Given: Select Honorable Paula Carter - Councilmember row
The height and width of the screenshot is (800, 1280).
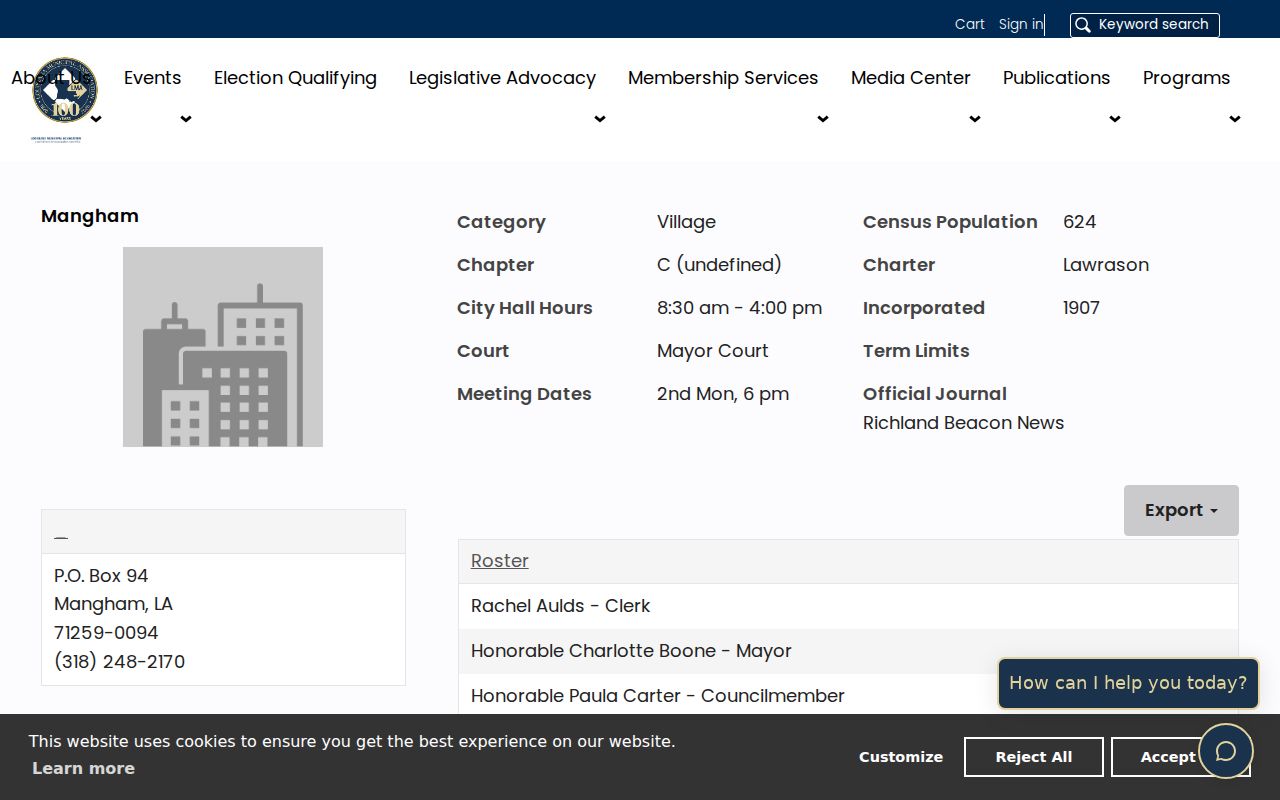Looking at the screenshot, I should pyautogui.click(x=848, y=696).
